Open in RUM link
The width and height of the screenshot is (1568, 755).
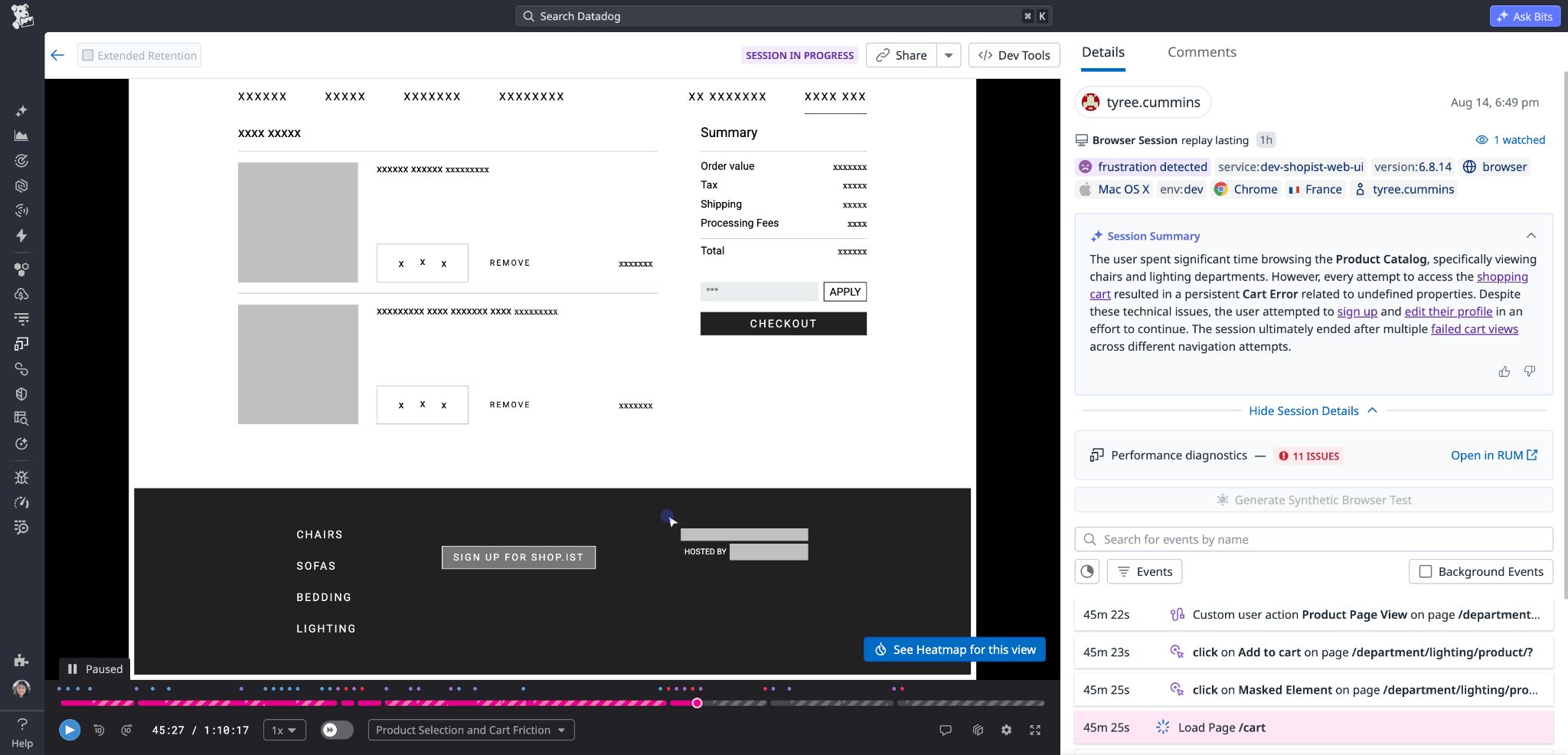pos(1494,455)
